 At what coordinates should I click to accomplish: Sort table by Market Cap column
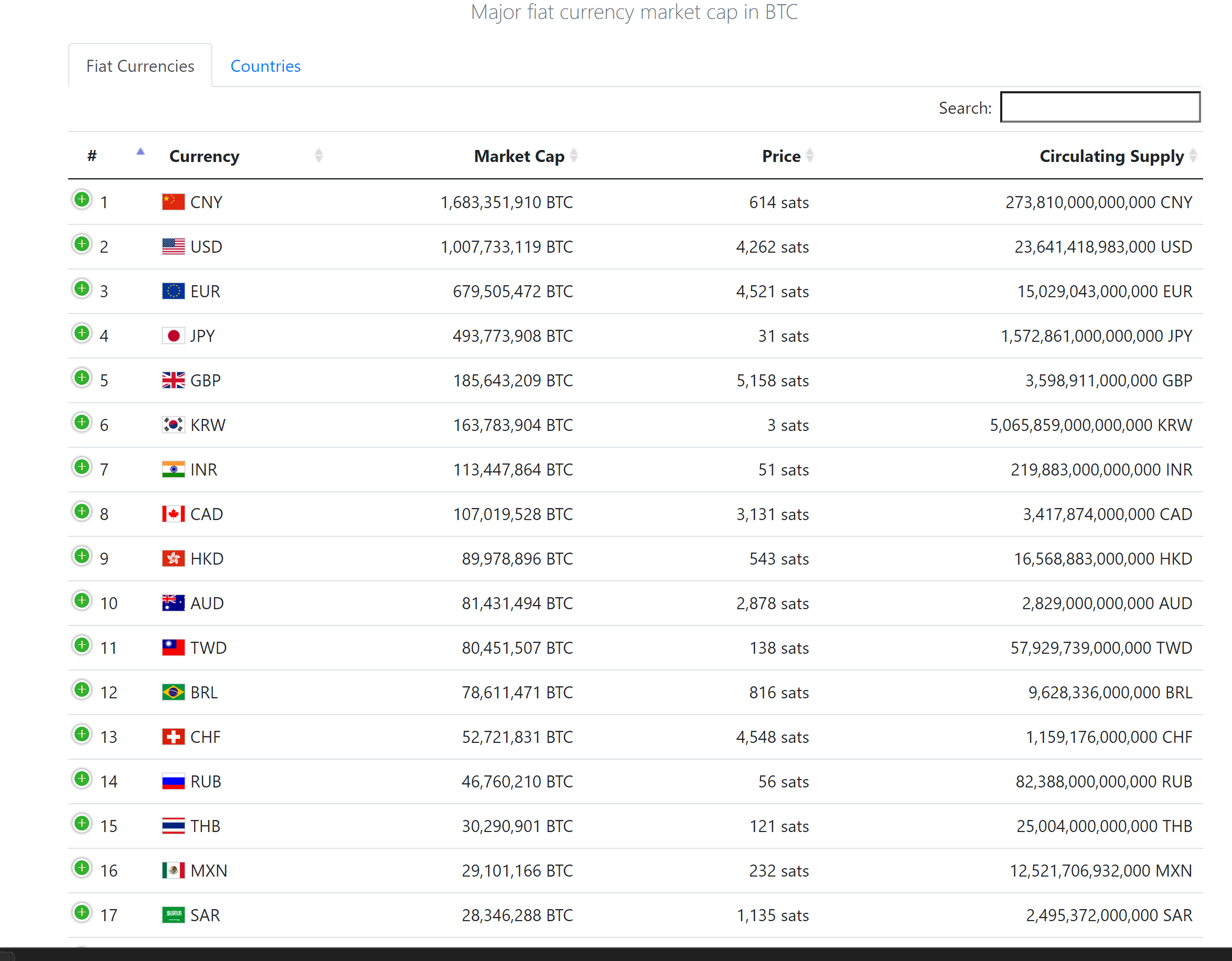[519, 156]
